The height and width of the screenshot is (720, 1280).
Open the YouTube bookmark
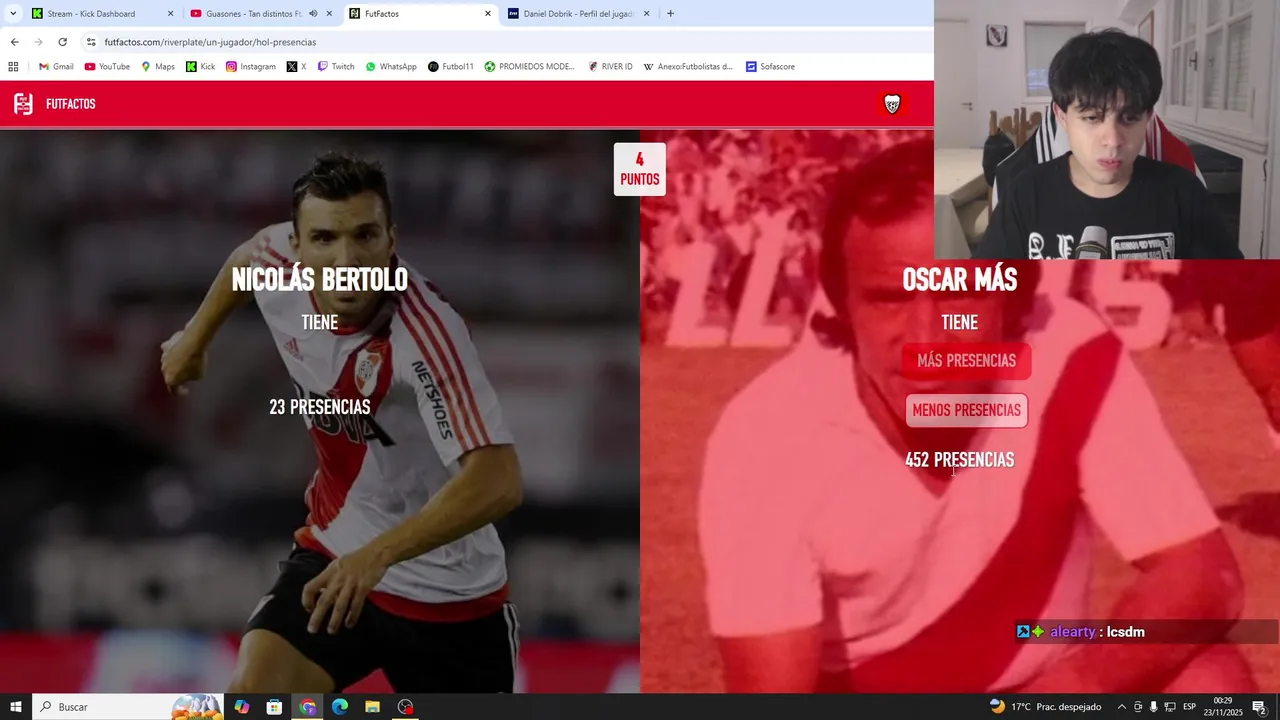[107, 67]
